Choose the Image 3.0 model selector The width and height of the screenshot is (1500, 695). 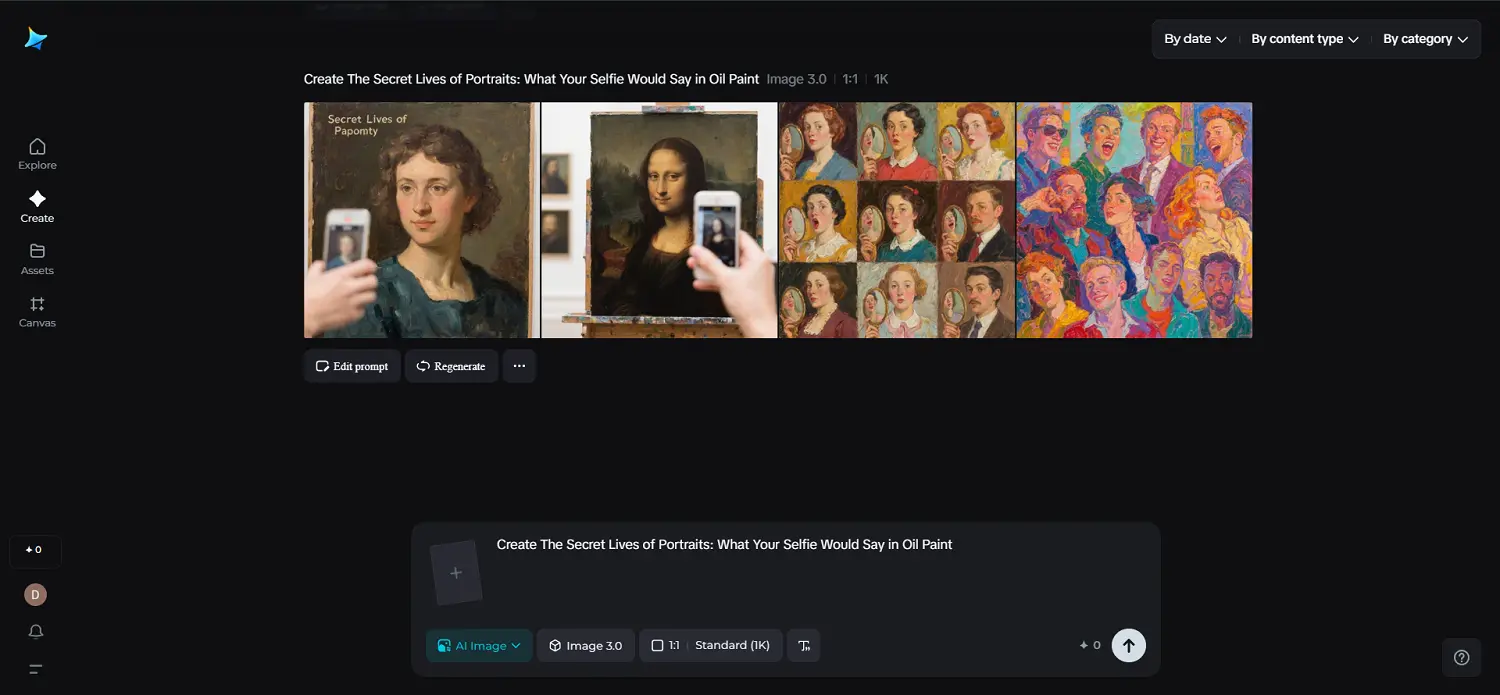coord(585,646)
